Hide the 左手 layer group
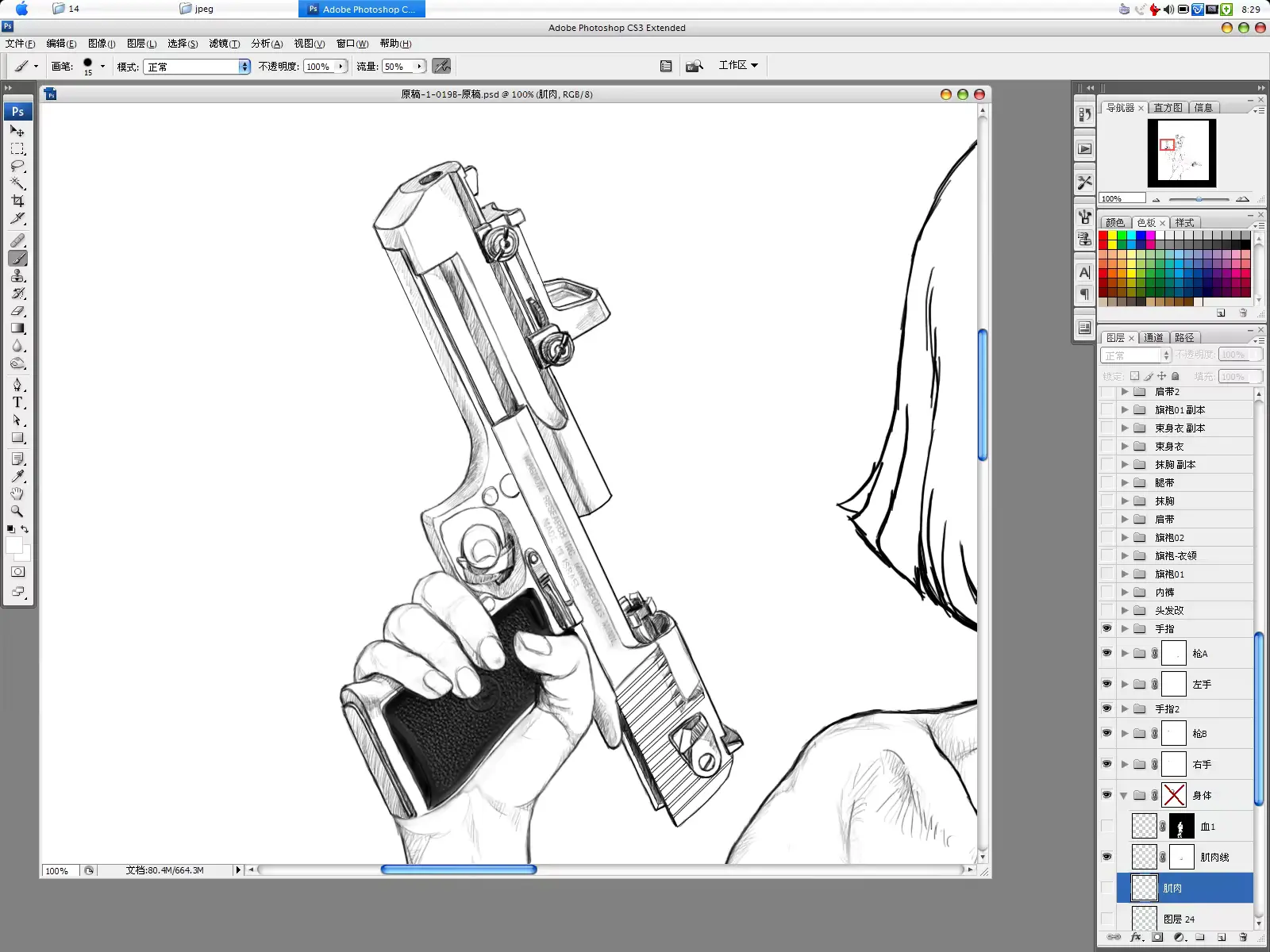This screenshot has height=952, width=1270. coord(1106,684)
